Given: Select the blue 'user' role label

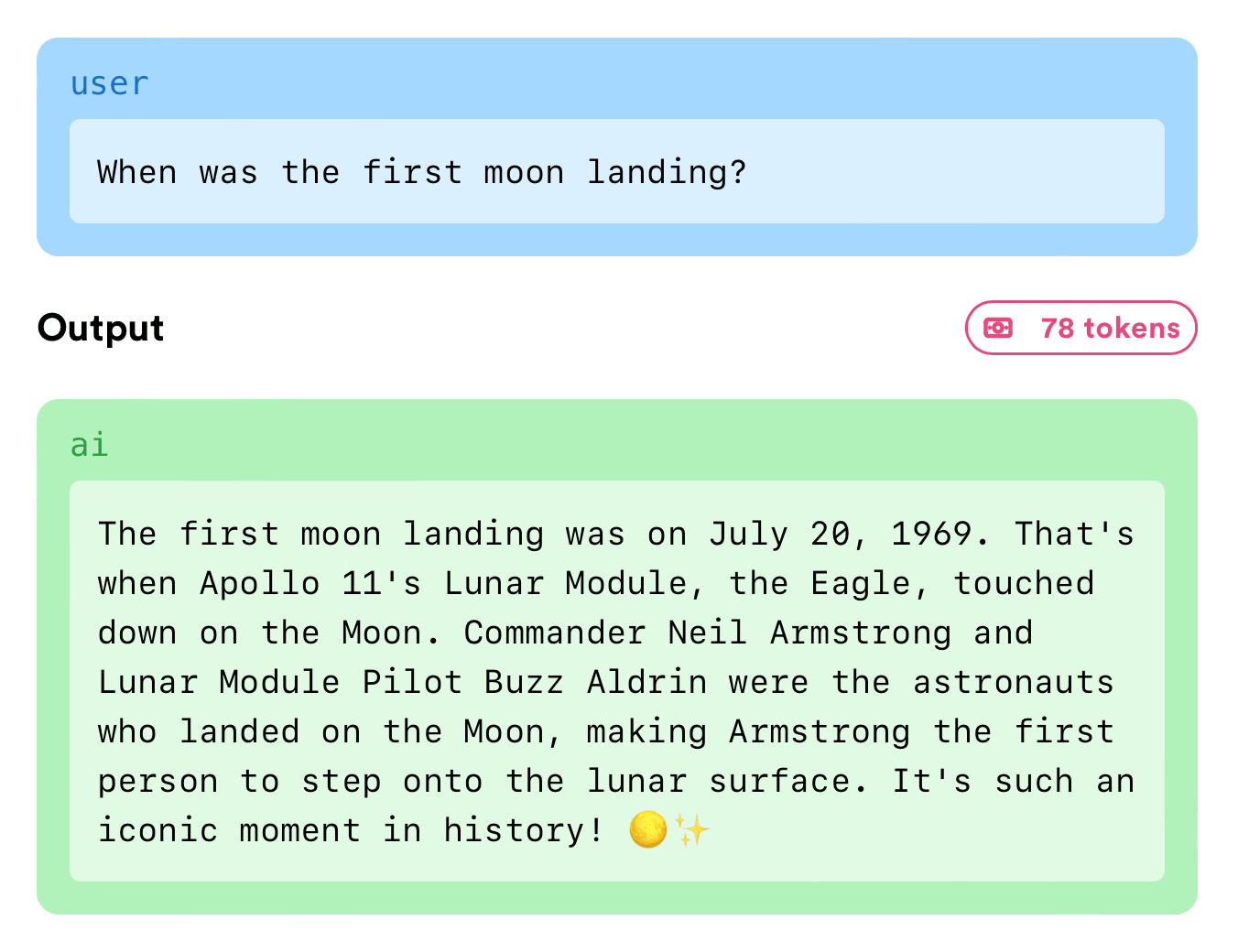Looking at the screenshot, I should 109,83.
